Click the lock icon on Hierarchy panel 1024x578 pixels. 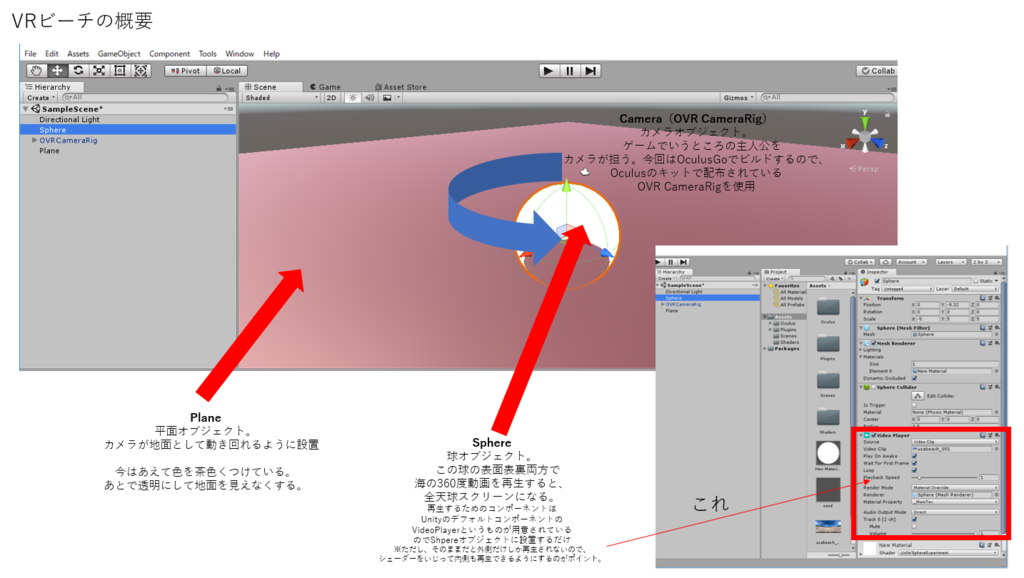tap(219, 88)
